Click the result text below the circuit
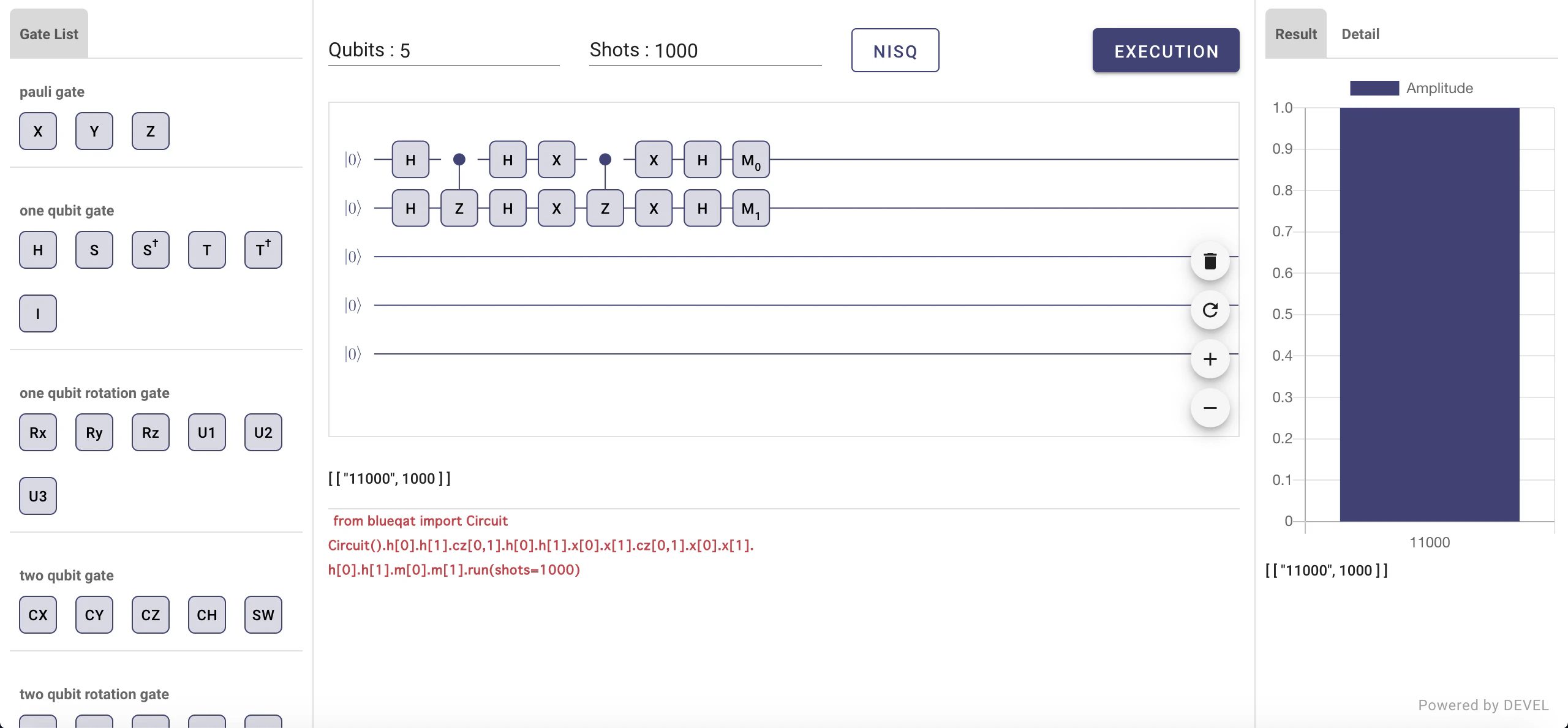The width and height of the screenshot is (1568, 728). (x=390, y=479)
